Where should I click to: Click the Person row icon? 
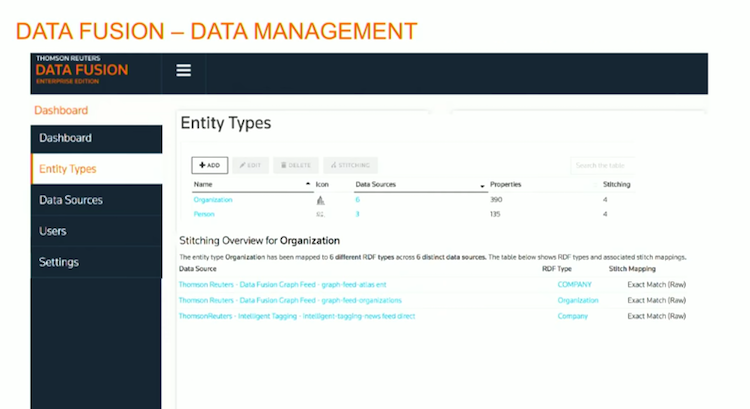tap(320, 214)
